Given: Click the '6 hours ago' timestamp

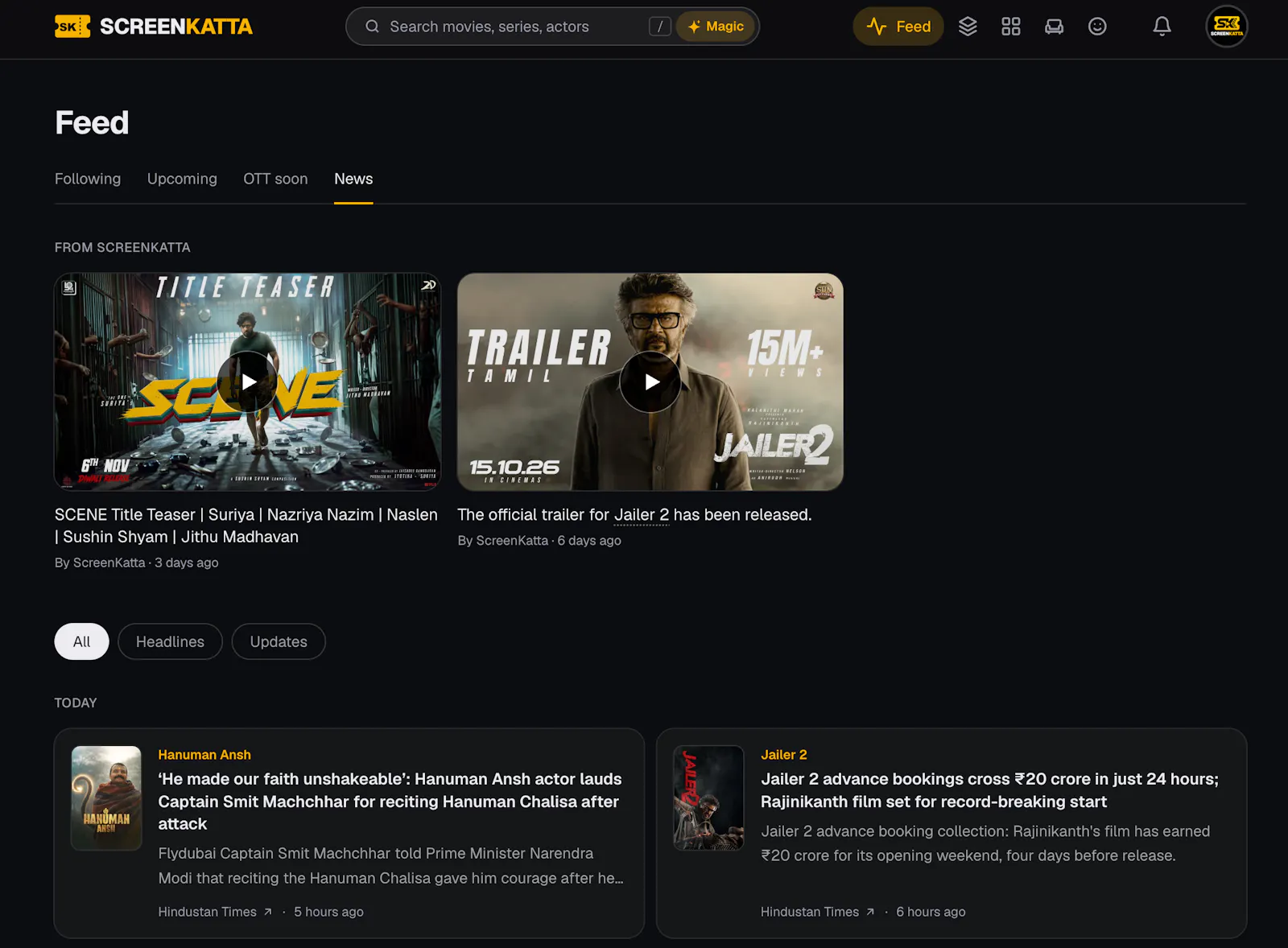Looking at the screenshot, I should coord(931,912).
